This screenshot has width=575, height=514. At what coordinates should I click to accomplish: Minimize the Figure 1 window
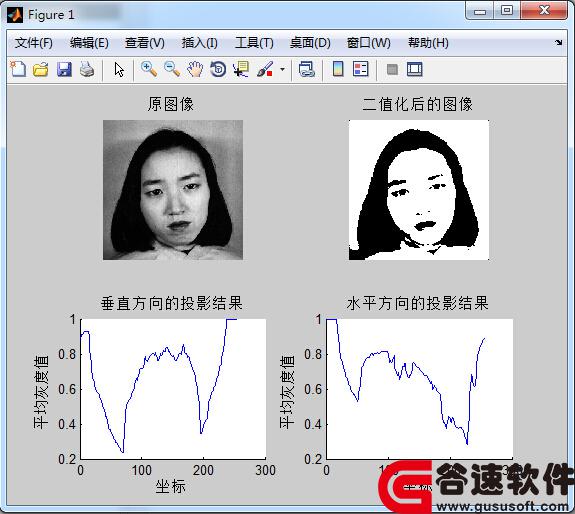coord(480,11)
